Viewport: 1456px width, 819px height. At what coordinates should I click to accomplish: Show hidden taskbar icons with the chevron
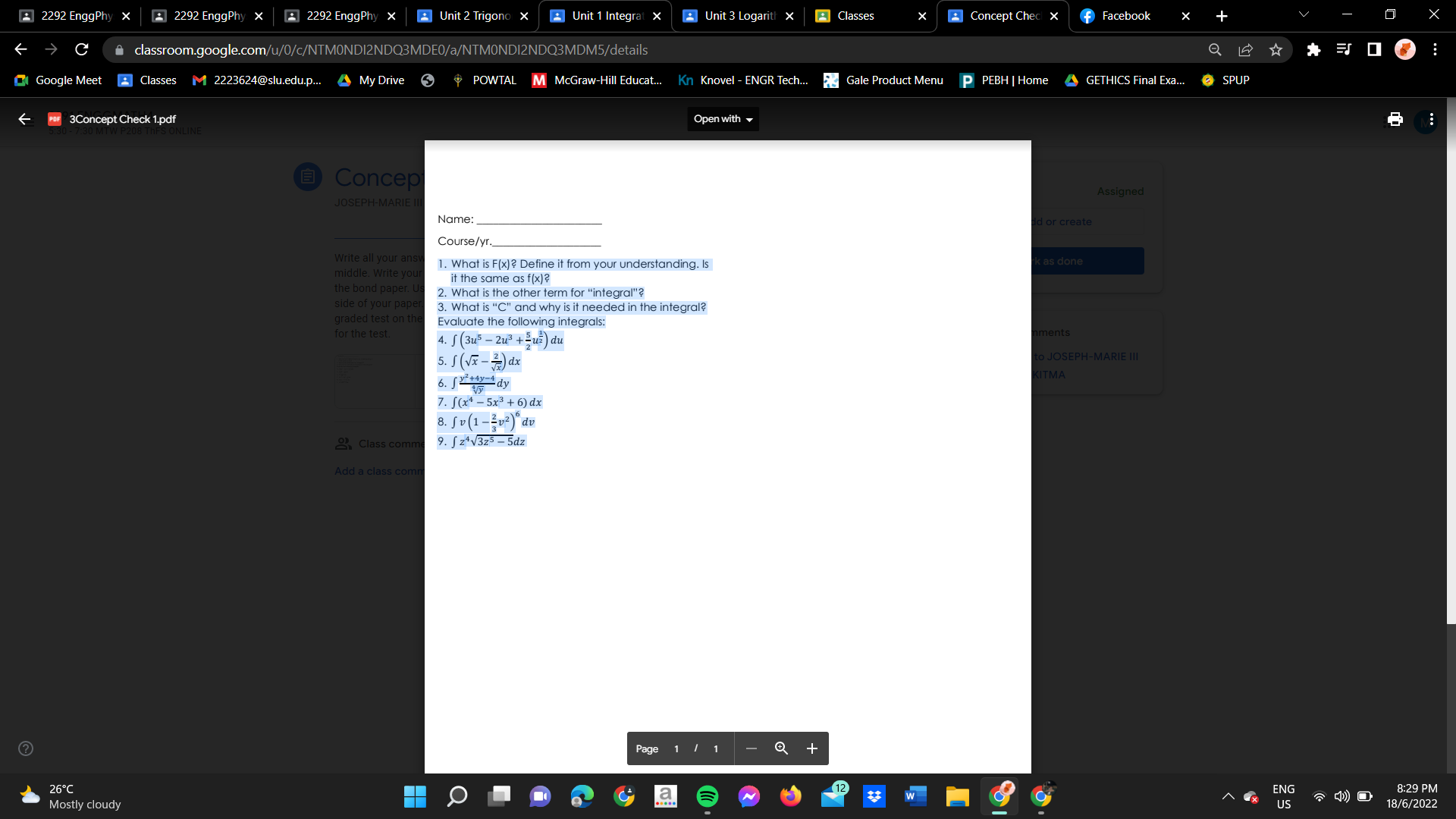click(x=1228, y=797)
